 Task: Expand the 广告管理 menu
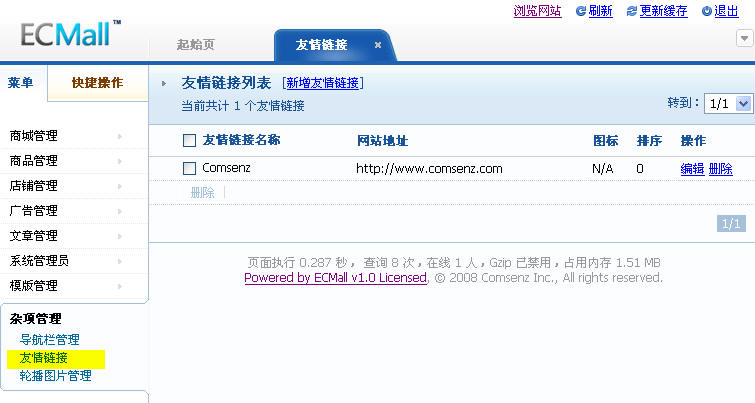point(66,211)
